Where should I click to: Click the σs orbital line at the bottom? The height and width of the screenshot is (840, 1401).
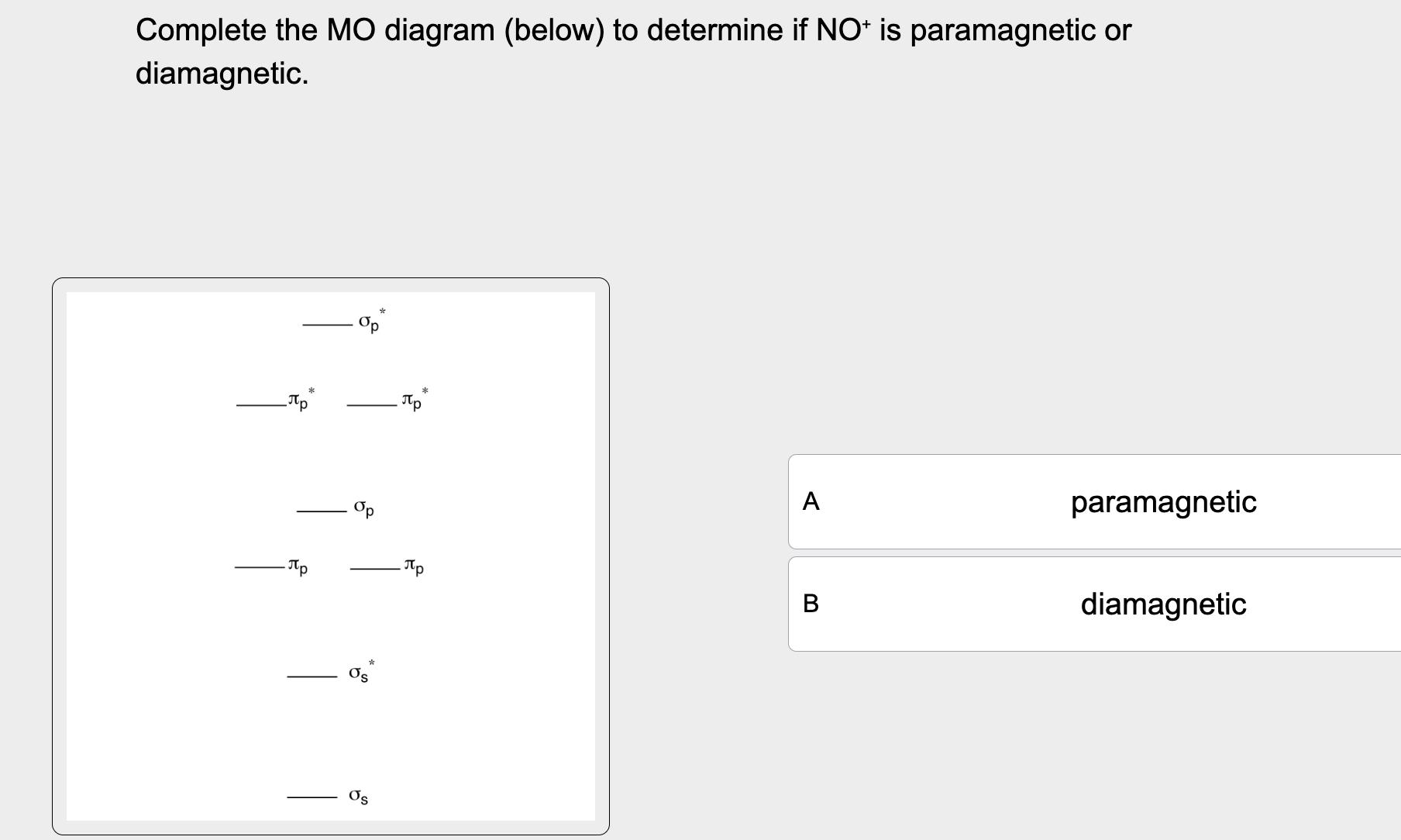tap(312, 797)
